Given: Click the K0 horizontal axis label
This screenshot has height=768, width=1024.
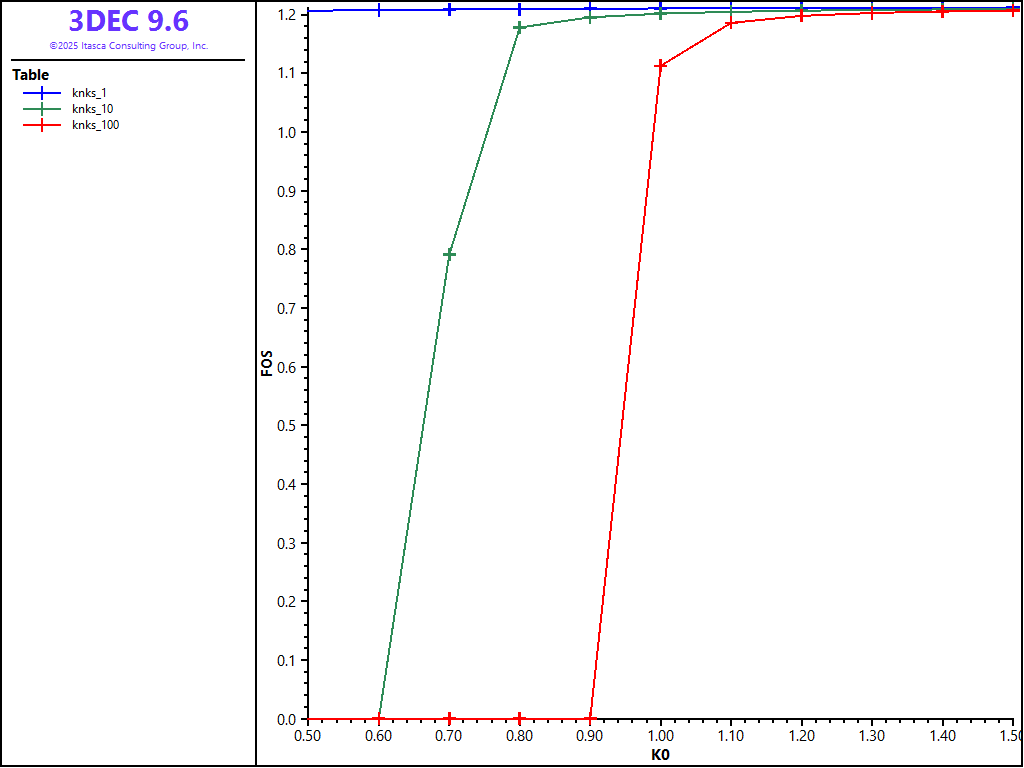Looking at the screenshot, I should [x=660, y=754].
